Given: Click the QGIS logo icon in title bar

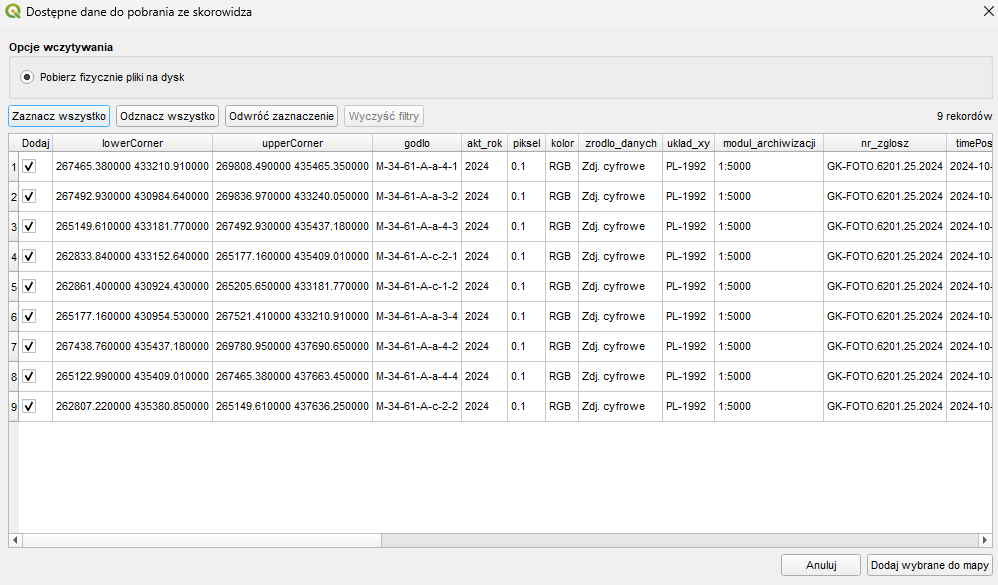Looking at the screenshot, I should click(12, 12).
